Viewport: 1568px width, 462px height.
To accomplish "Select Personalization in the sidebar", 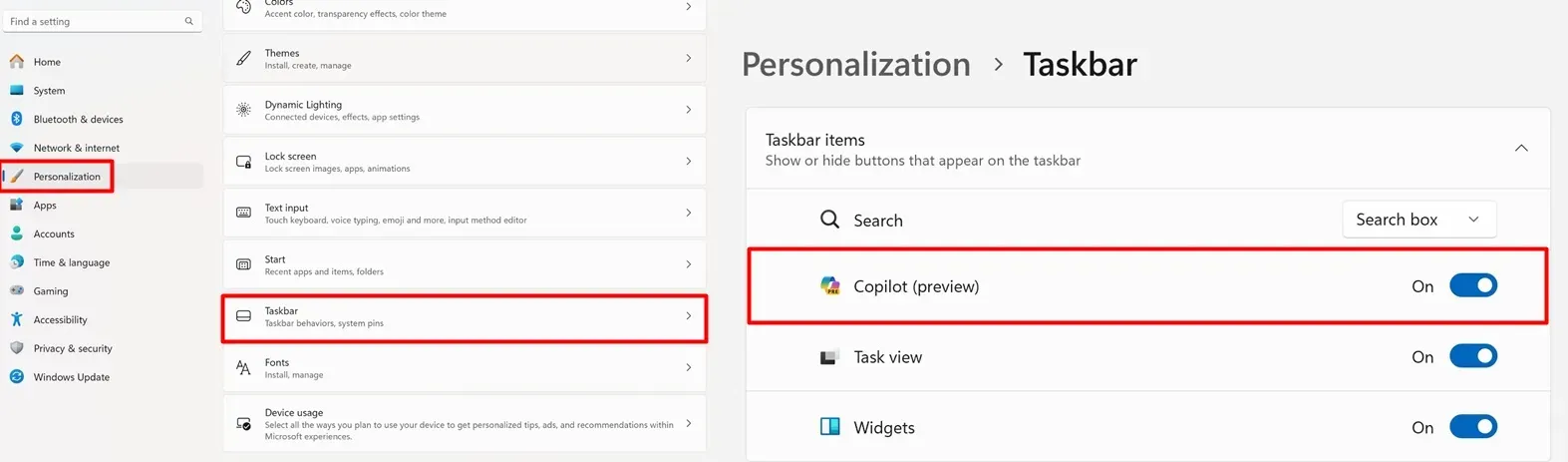I will (66, 177).
